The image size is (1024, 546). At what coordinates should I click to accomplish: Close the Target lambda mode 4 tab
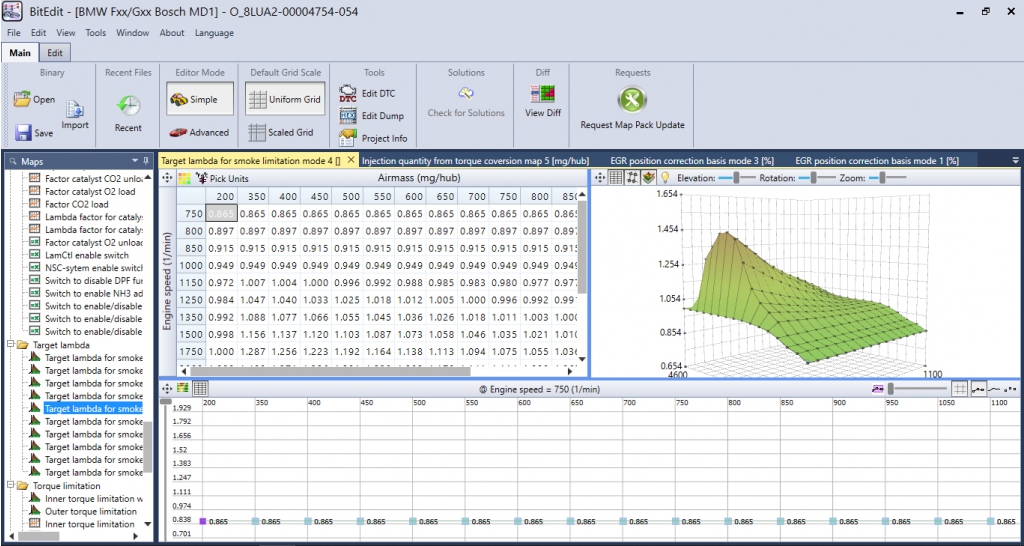351,160
